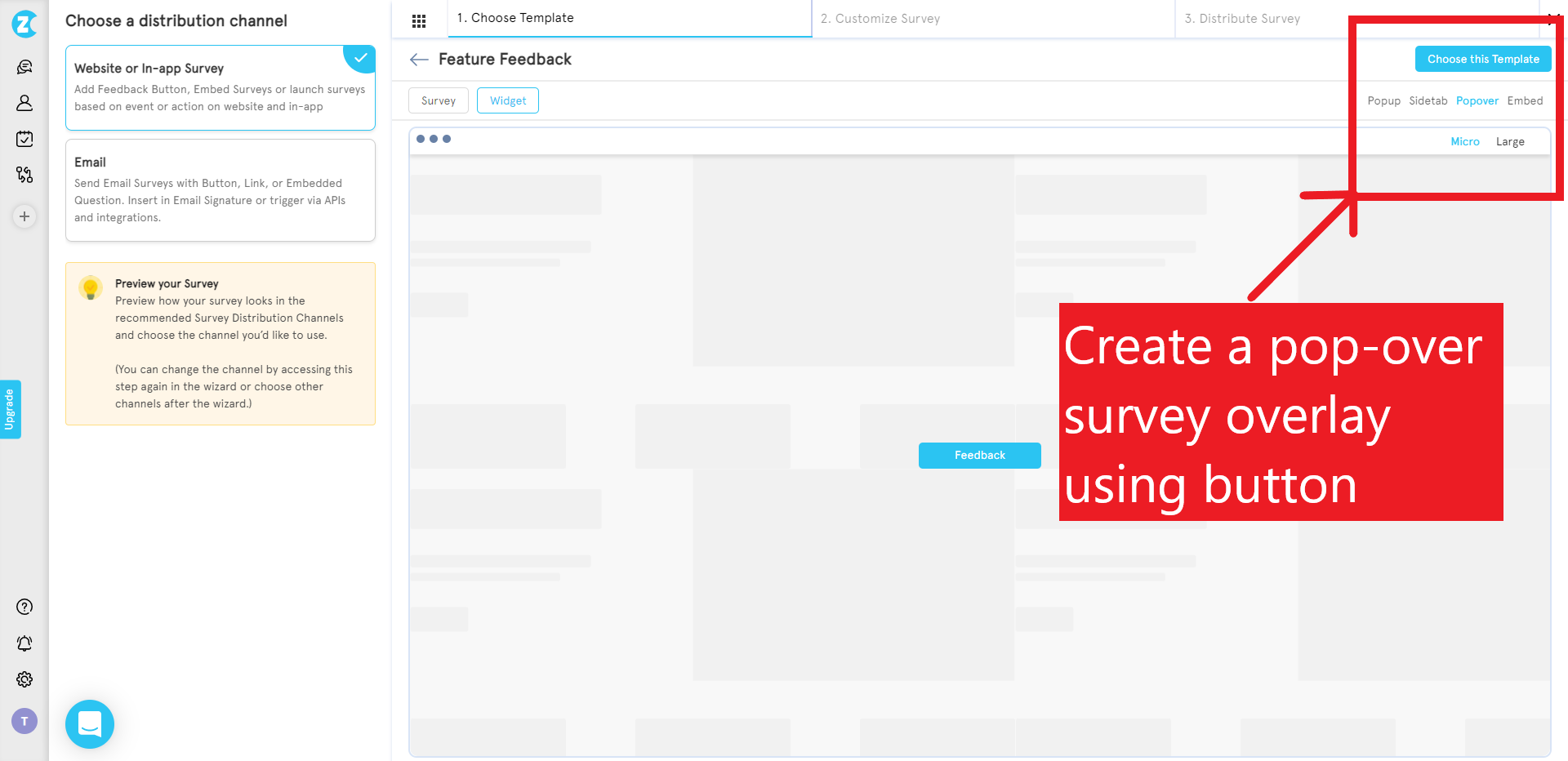Image resolution: width=1568 pixels, height=761 pixels.
Task: Click the plus icon to add new item
Action: 24,216
